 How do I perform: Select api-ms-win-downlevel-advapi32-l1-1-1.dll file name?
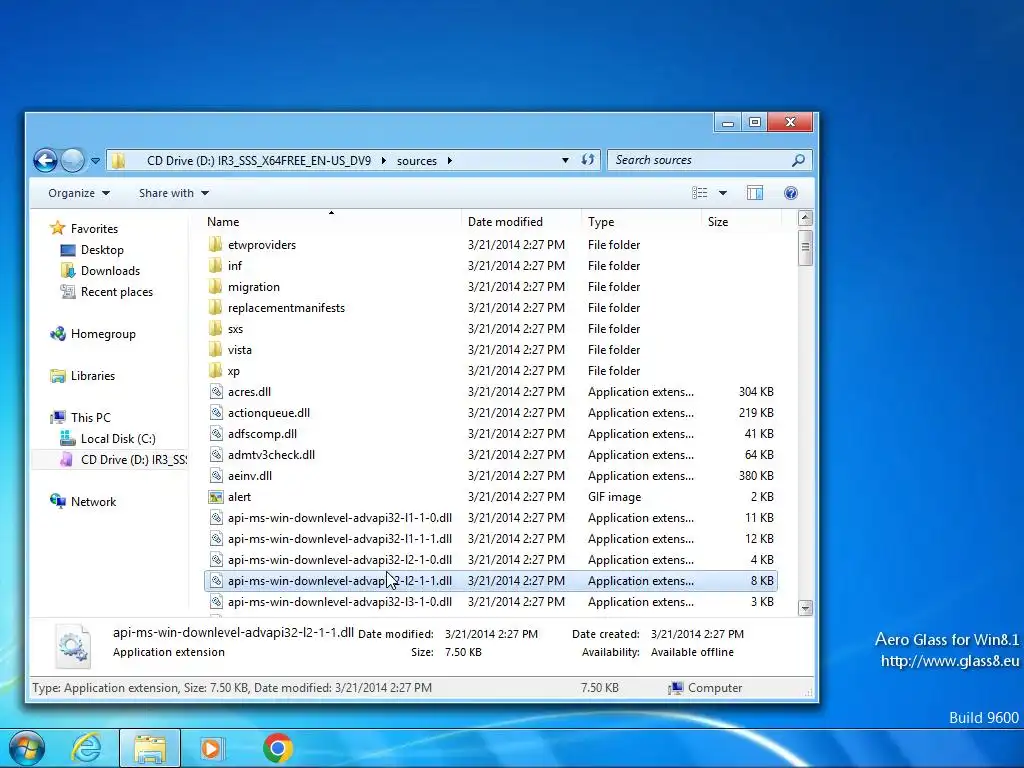340,539
